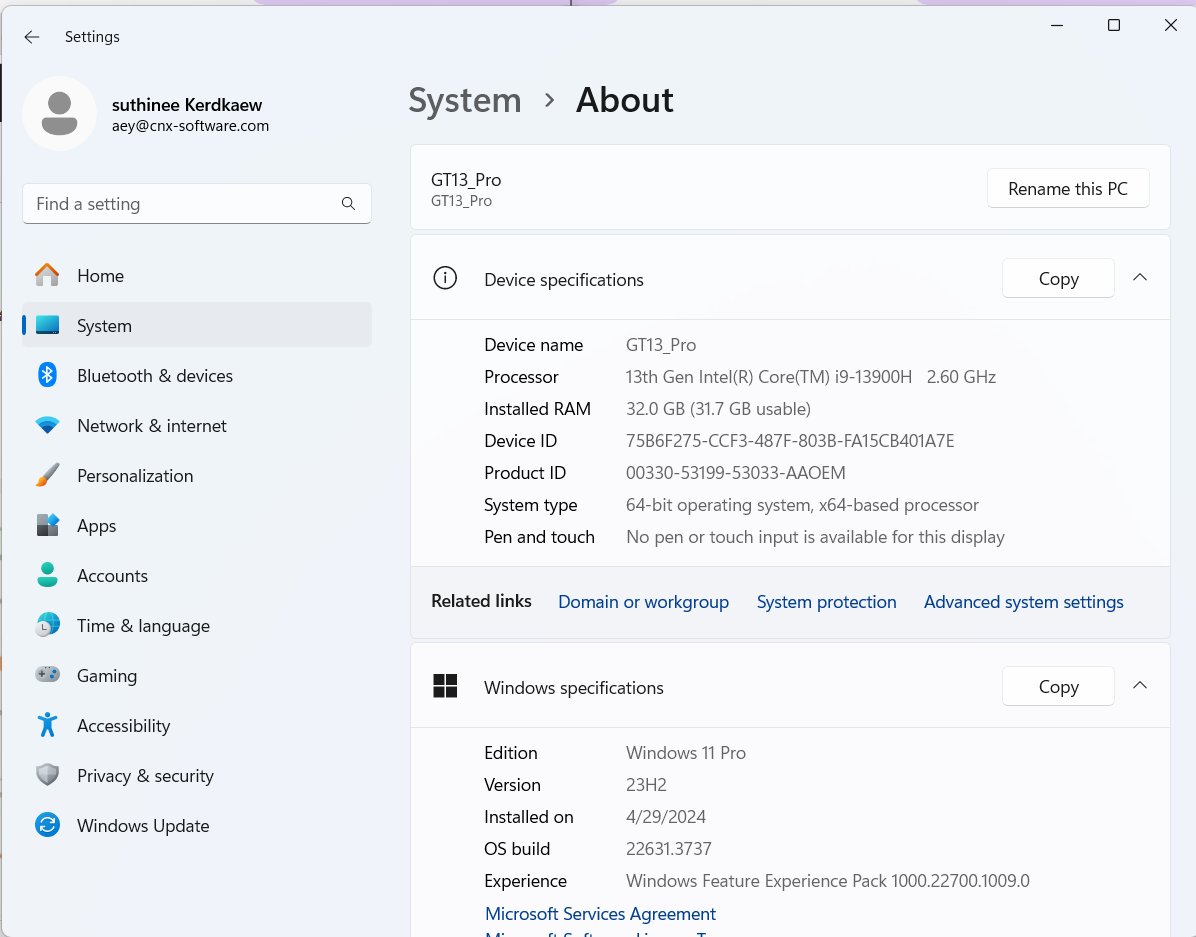1196x937 pixels.
Task: Click the Product ID 00330-53199-53033-AAOEM
Action: pyautogui.click(x=736, y=473)
